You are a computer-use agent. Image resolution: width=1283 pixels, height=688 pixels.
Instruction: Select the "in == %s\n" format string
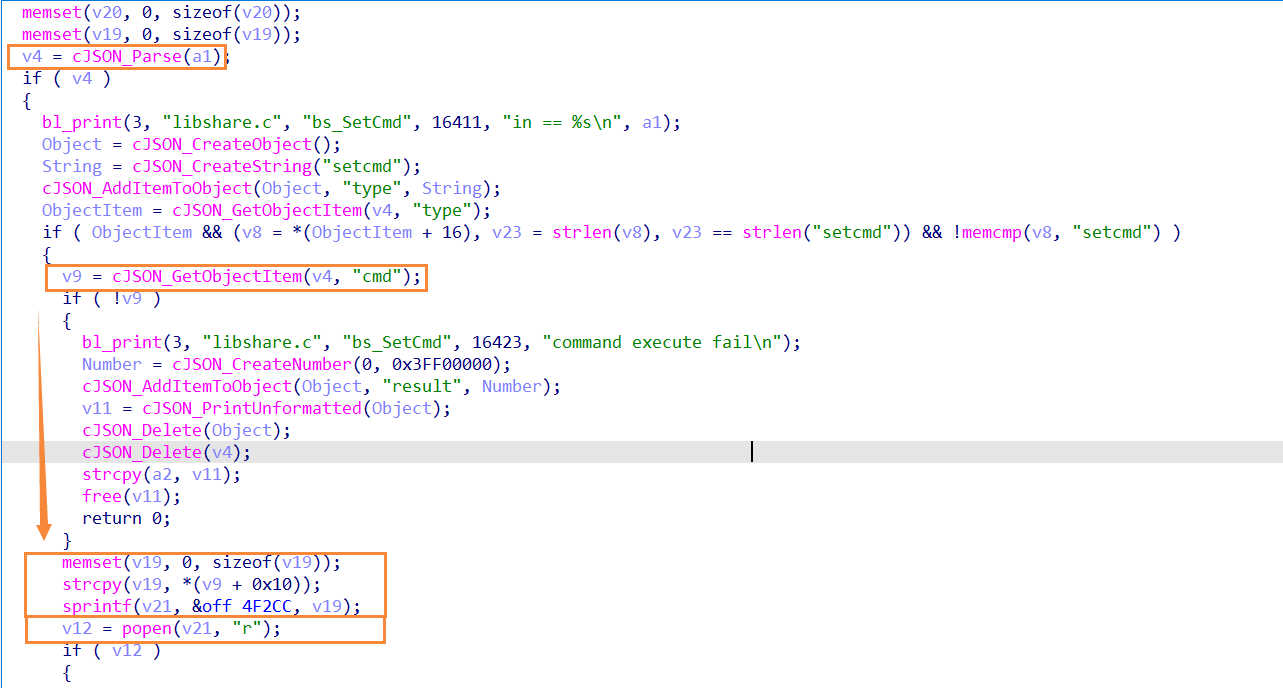565,122
